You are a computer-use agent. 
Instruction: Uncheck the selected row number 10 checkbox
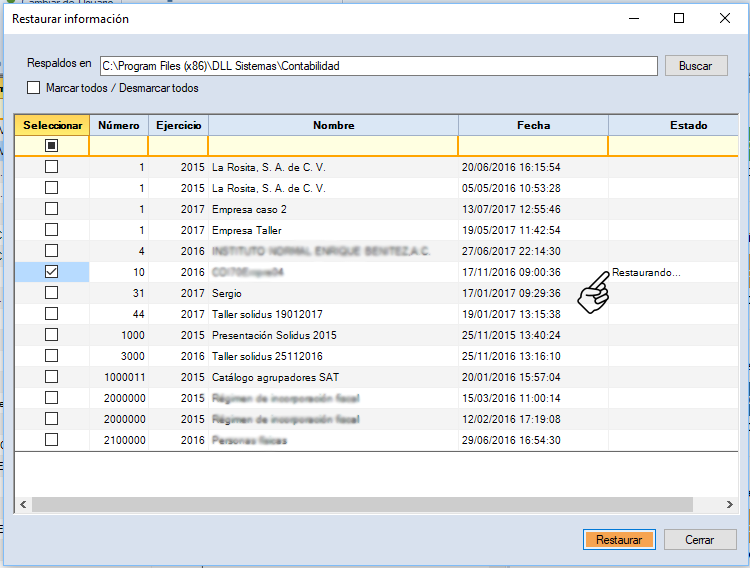[51, 272]
